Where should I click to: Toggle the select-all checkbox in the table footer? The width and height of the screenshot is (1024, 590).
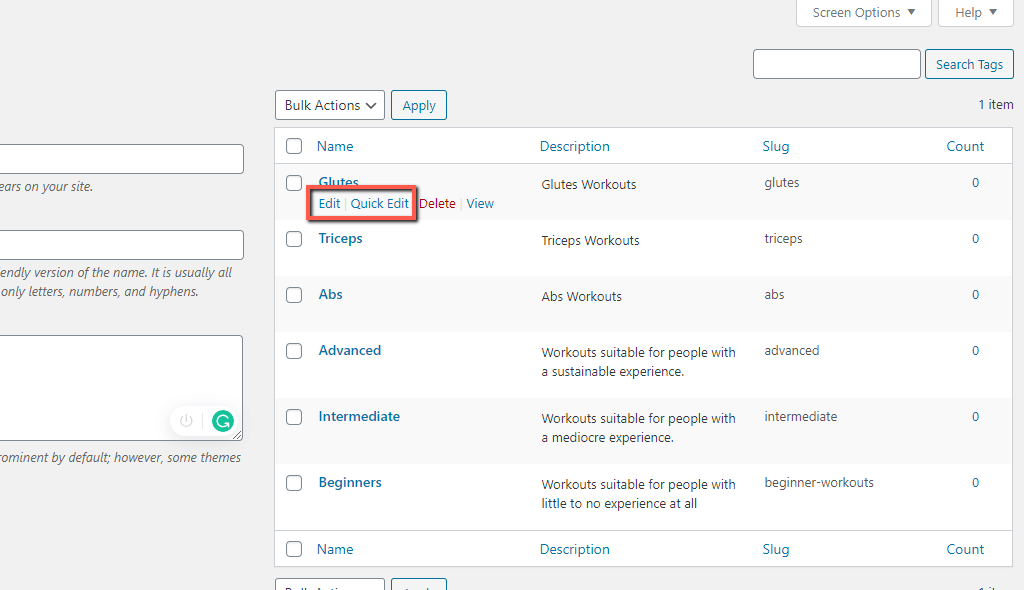click(294, 549)
